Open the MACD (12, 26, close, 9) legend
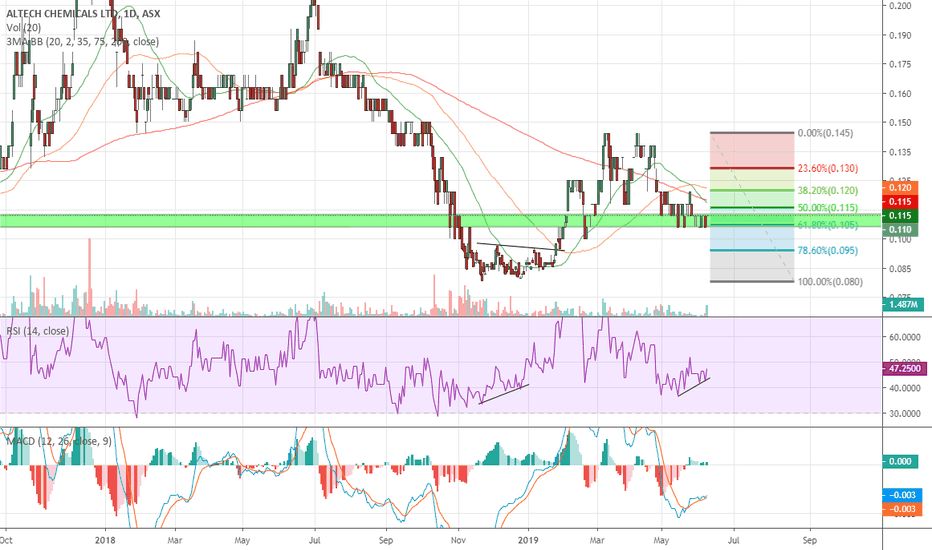 [x=59, y=441]
